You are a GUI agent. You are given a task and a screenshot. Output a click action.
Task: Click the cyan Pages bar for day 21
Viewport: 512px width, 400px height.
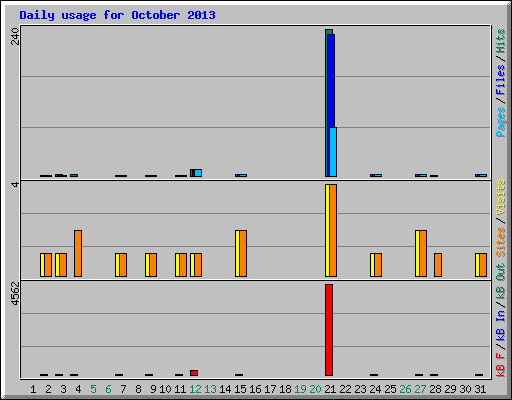(x=333, y=152)
